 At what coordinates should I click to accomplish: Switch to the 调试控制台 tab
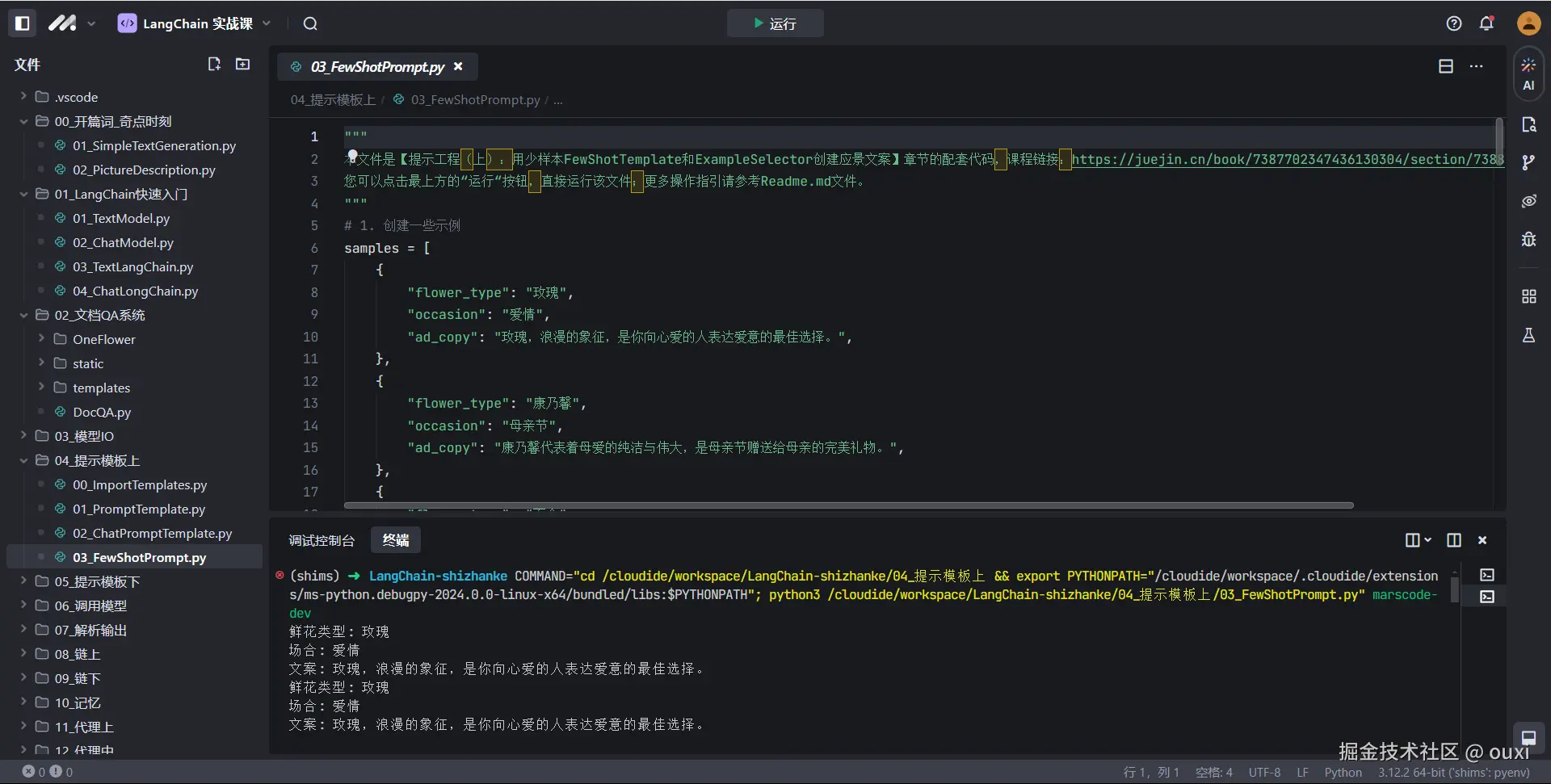coord(322,540)
